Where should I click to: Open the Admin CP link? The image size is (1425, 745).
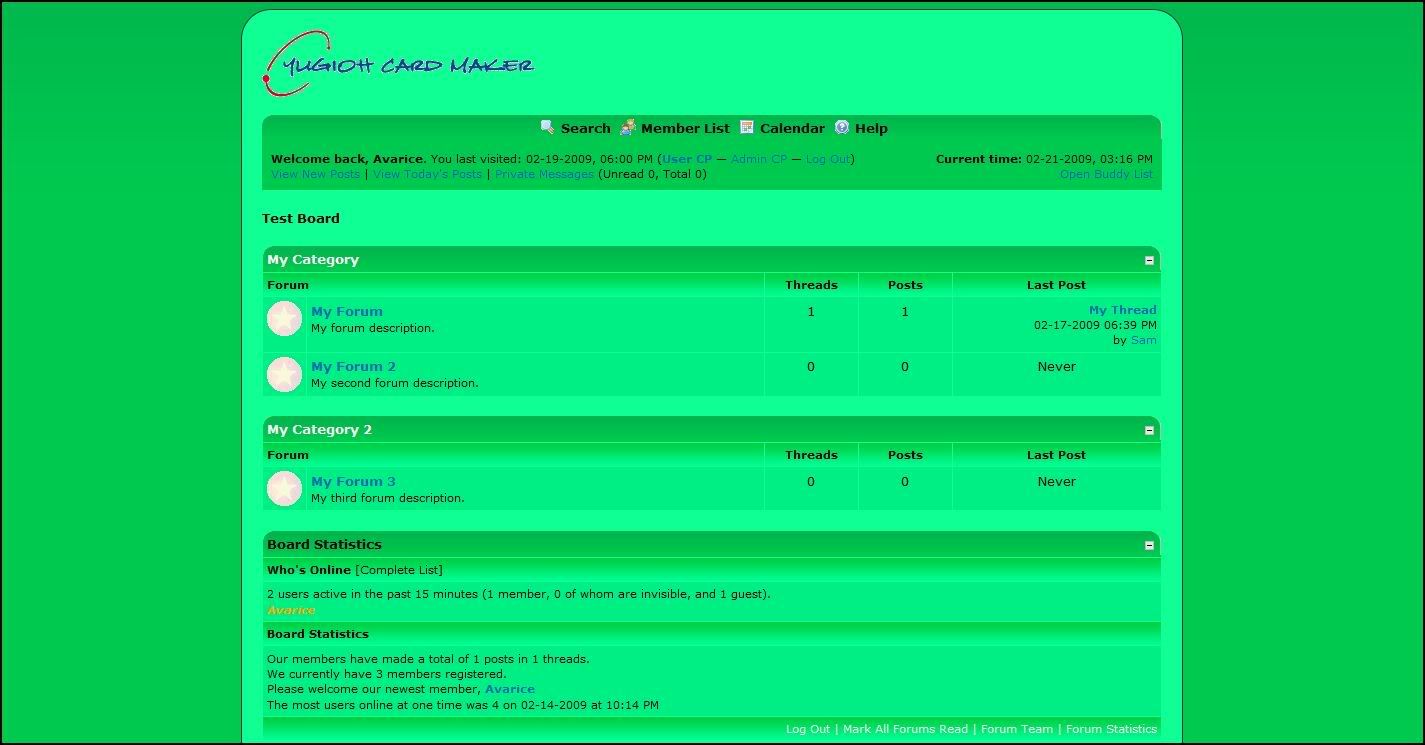pyautogui.click(x=758, y=159)
